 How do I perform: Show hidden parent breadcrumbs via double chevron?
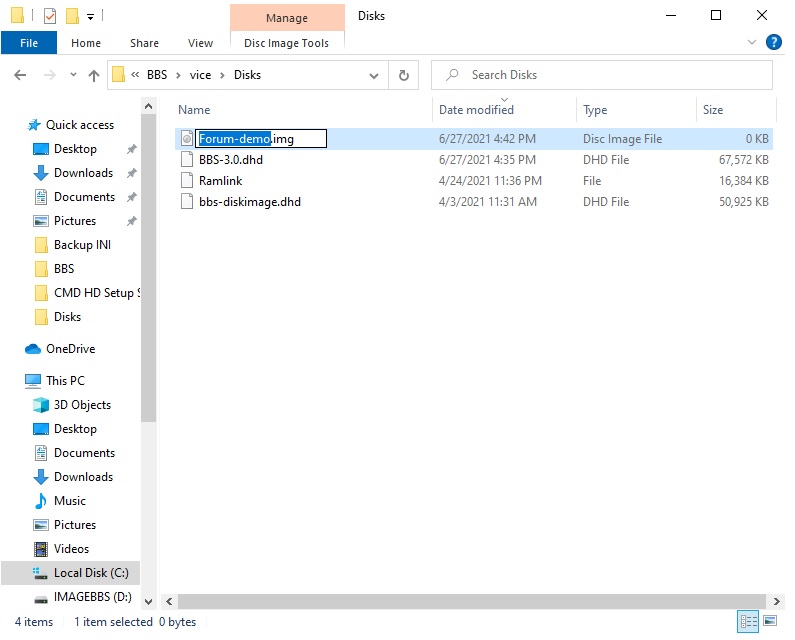coord(135,75)
